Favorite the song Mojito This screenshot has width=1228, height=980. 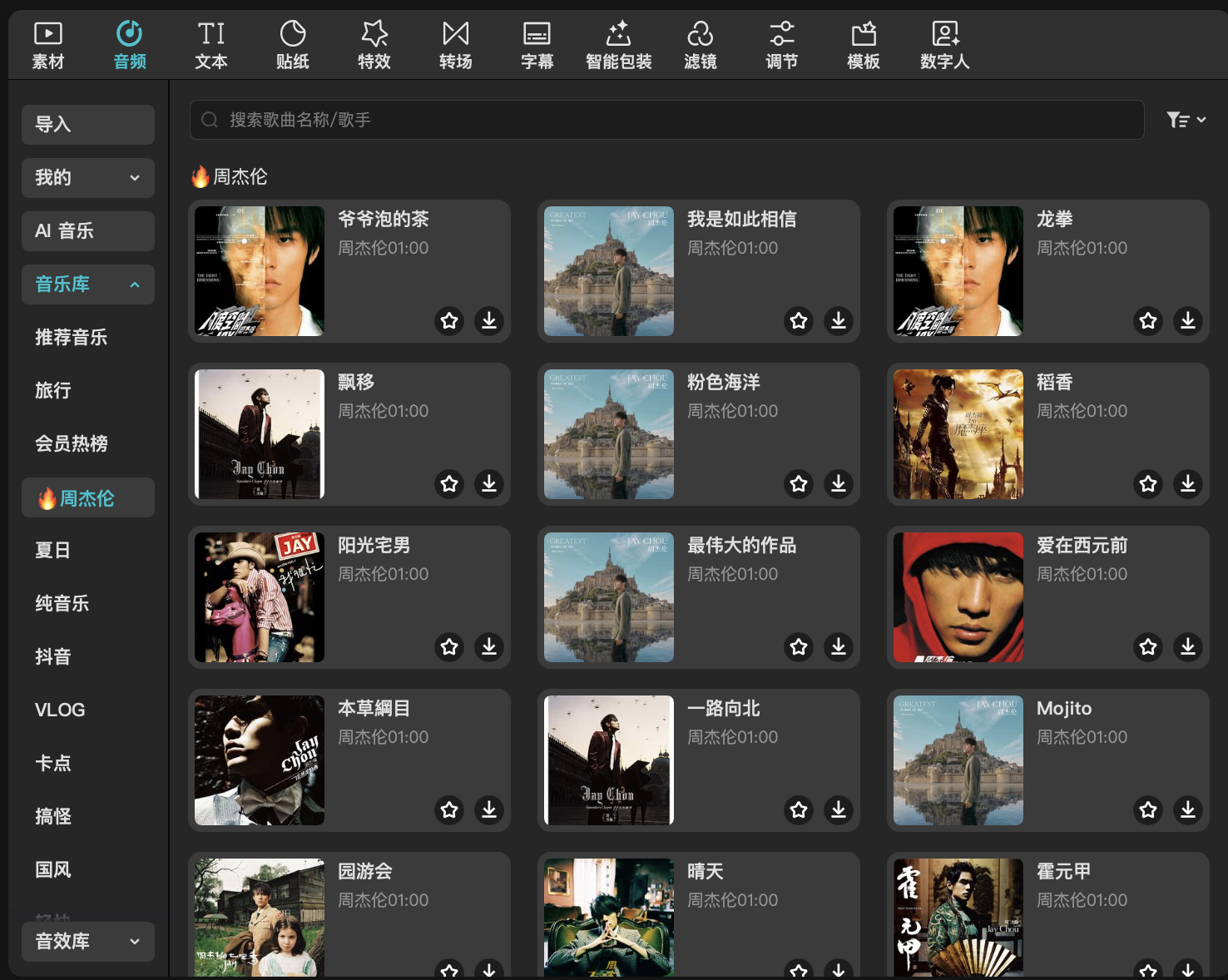click(x=1148, y=809)
